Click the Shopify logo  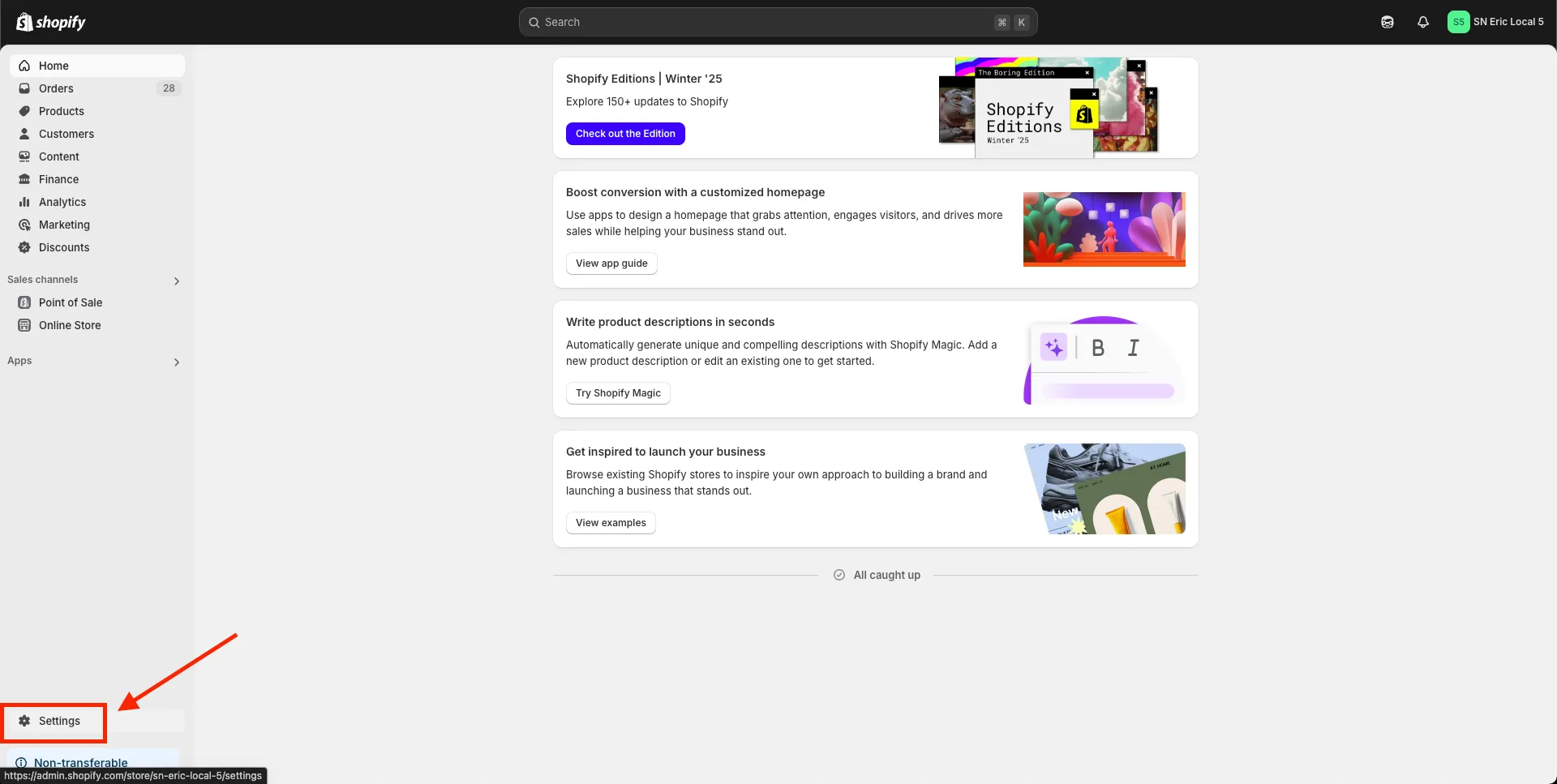(x=51, y=22)
